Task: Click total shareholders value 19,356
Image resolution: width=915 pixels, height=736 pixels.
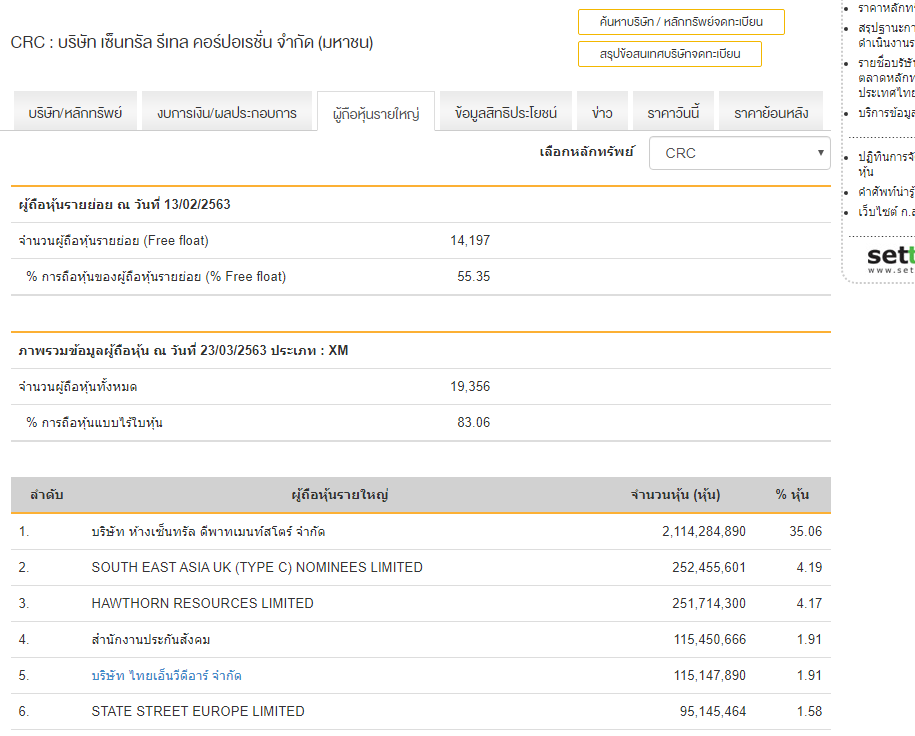Action: tap(470, 386)
